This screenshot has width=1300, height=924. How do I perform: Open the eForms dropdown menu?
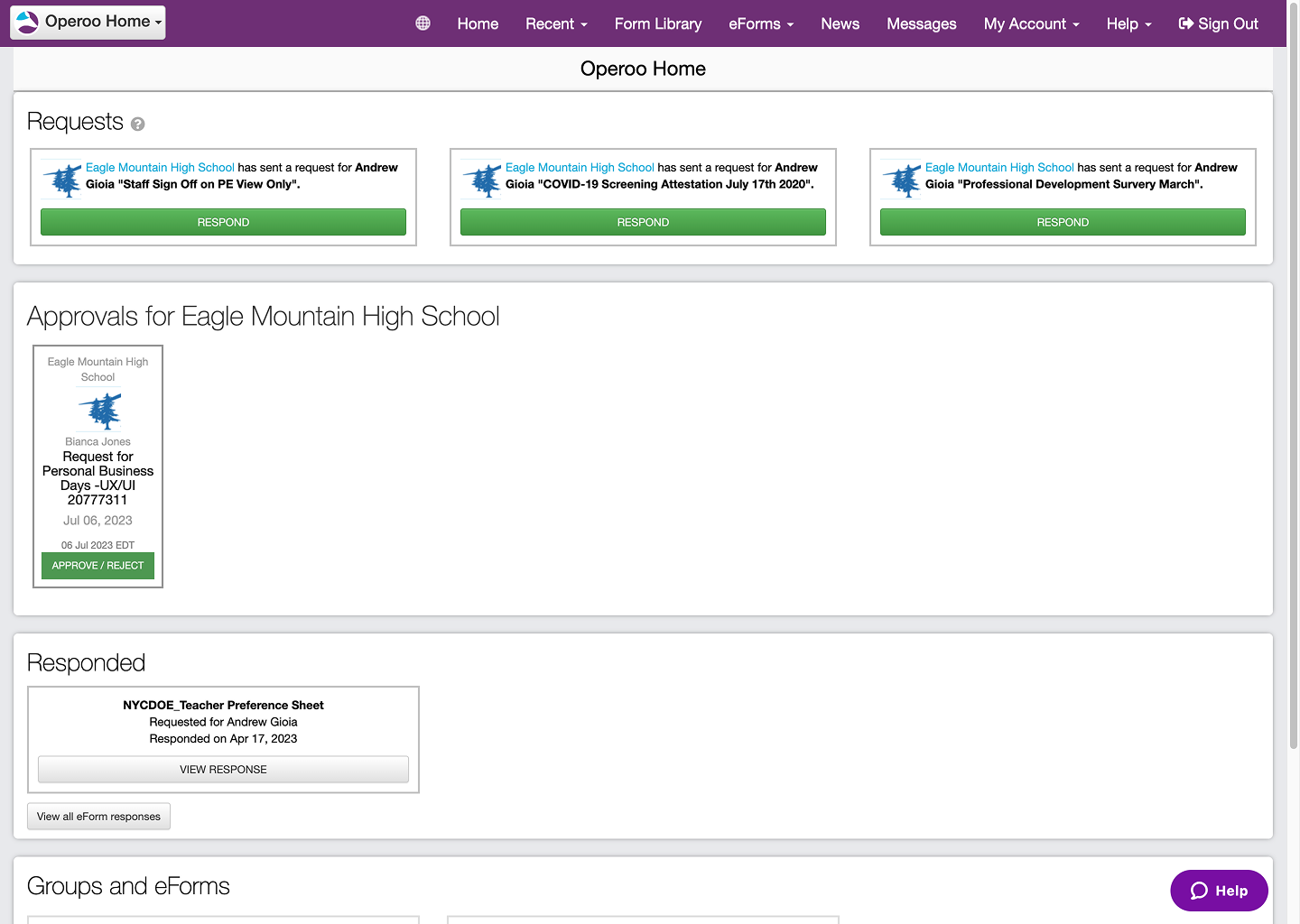coord(760,24)
